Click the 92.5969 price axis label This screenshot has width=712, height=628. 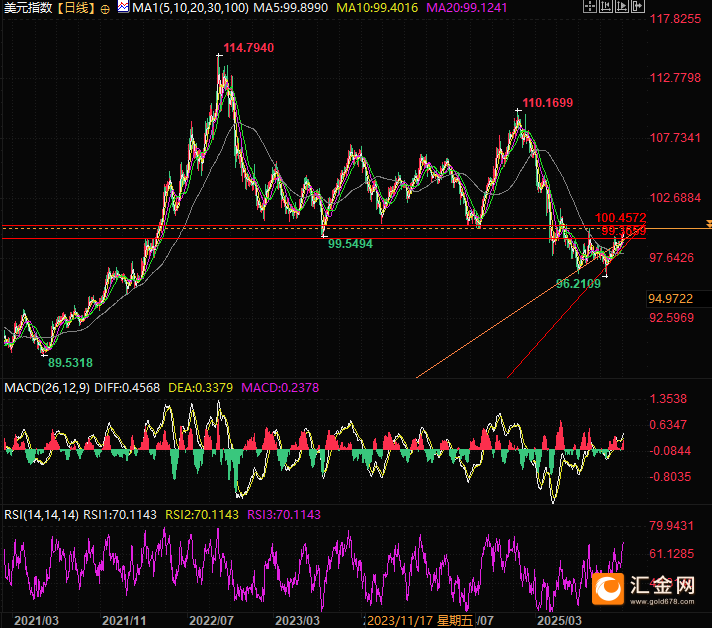coord(672,317)
